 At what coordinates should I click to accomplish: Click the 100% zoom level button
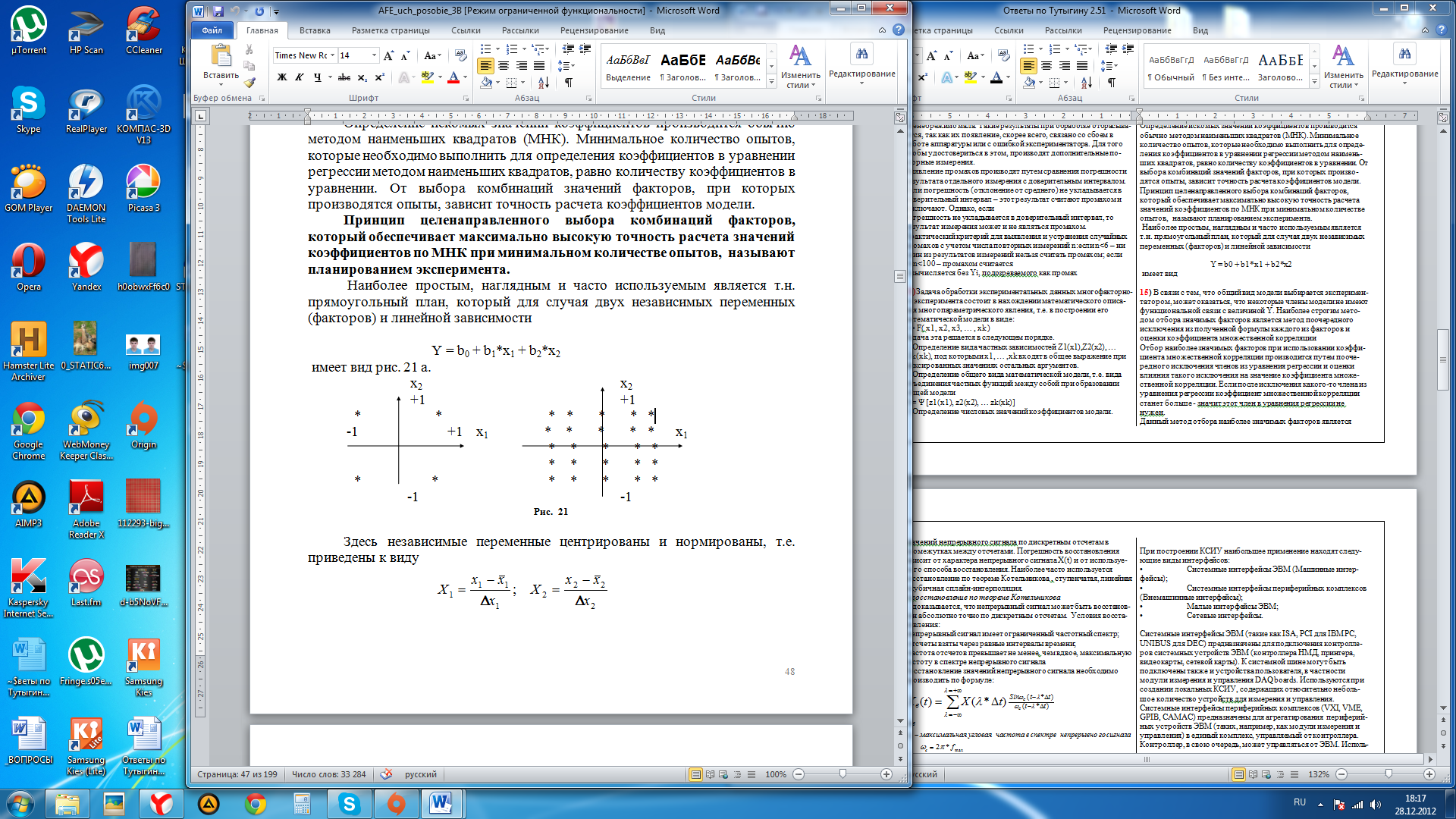pyautogui.click(x=775, y=774)
